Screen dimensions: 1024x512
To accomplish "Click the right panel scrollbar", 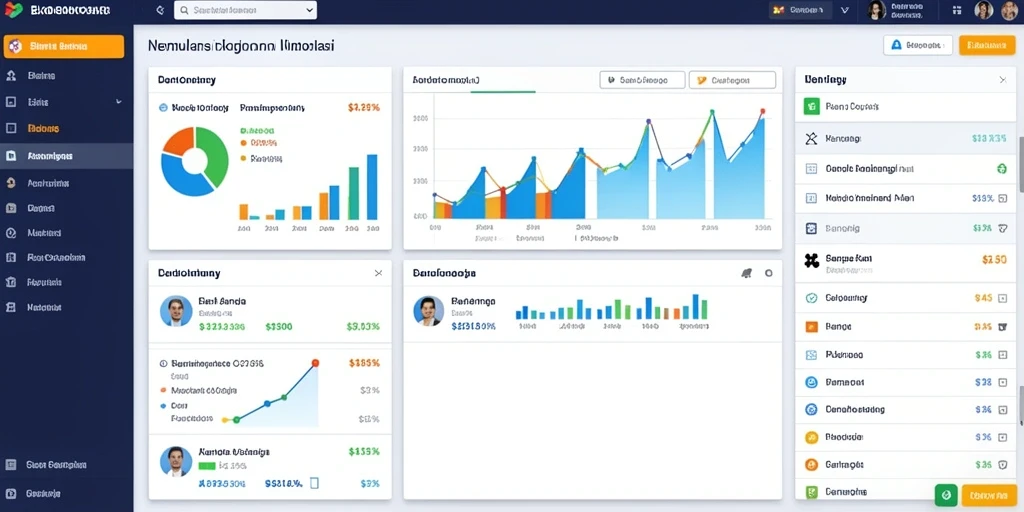I will (1021, 163).
